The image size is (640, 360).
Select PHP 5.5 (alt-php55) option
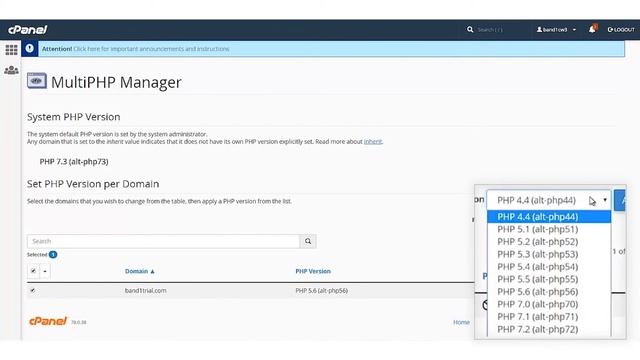(x=549, y=279)
